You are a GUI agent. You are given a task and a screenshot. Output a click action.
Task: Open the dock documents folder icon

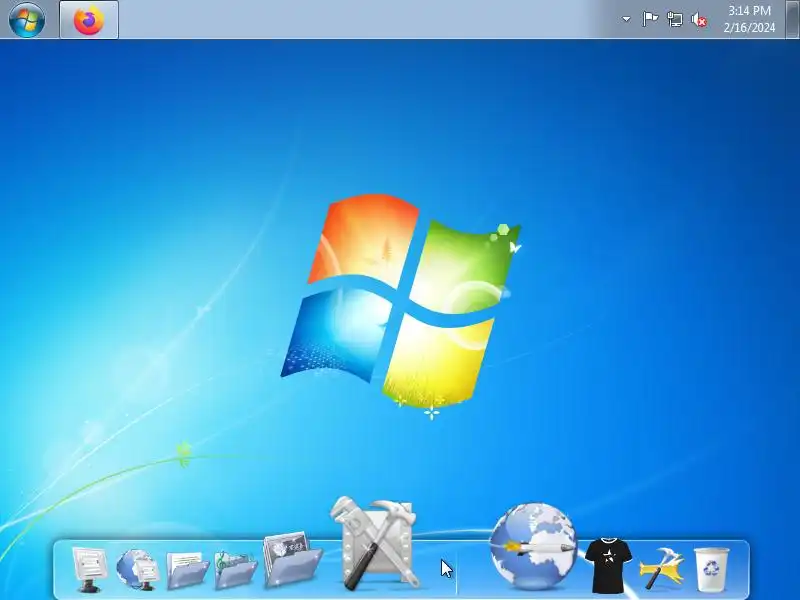187,570
